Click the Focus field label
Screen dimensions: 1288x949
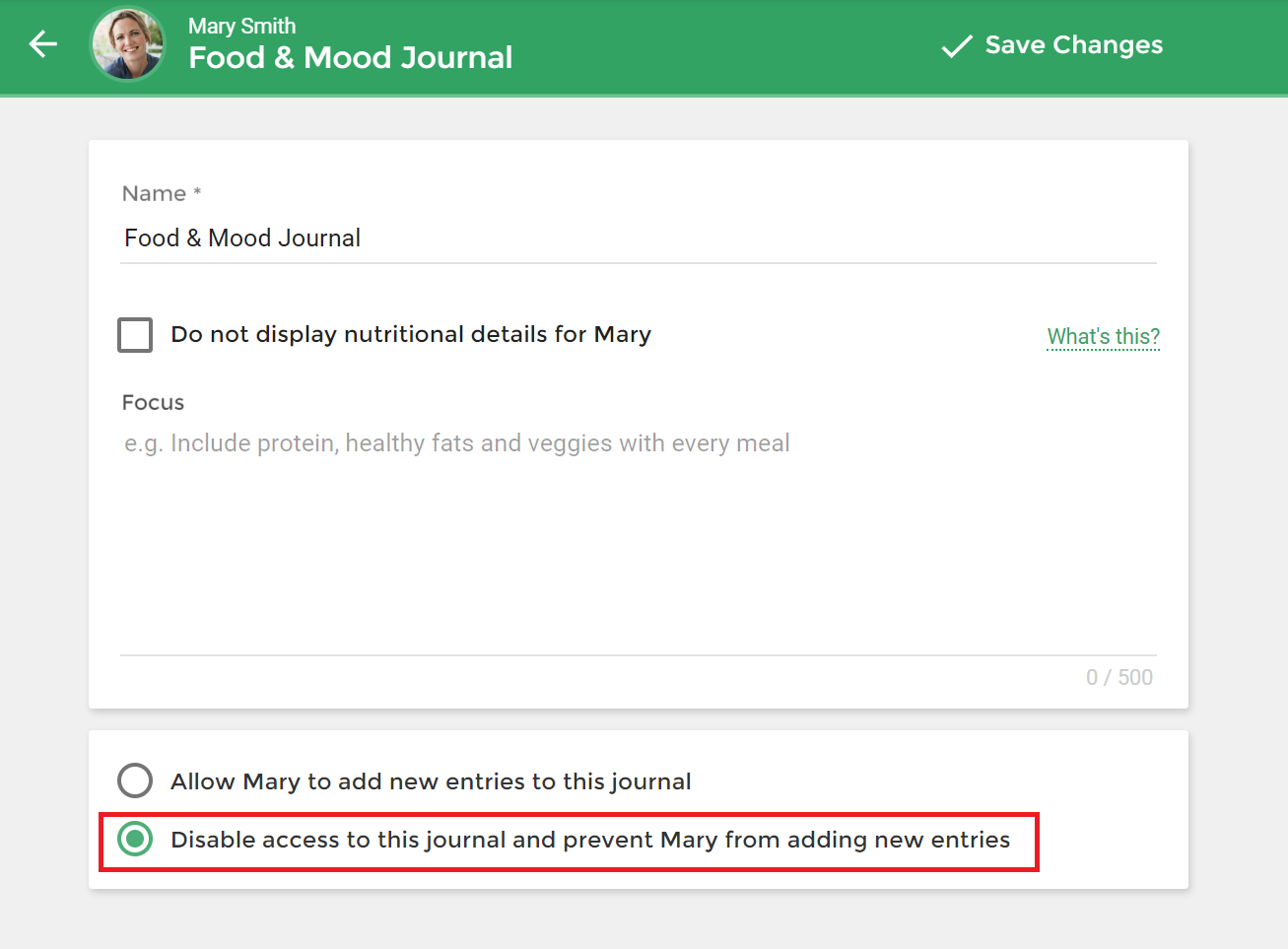(x=153, y=402)
